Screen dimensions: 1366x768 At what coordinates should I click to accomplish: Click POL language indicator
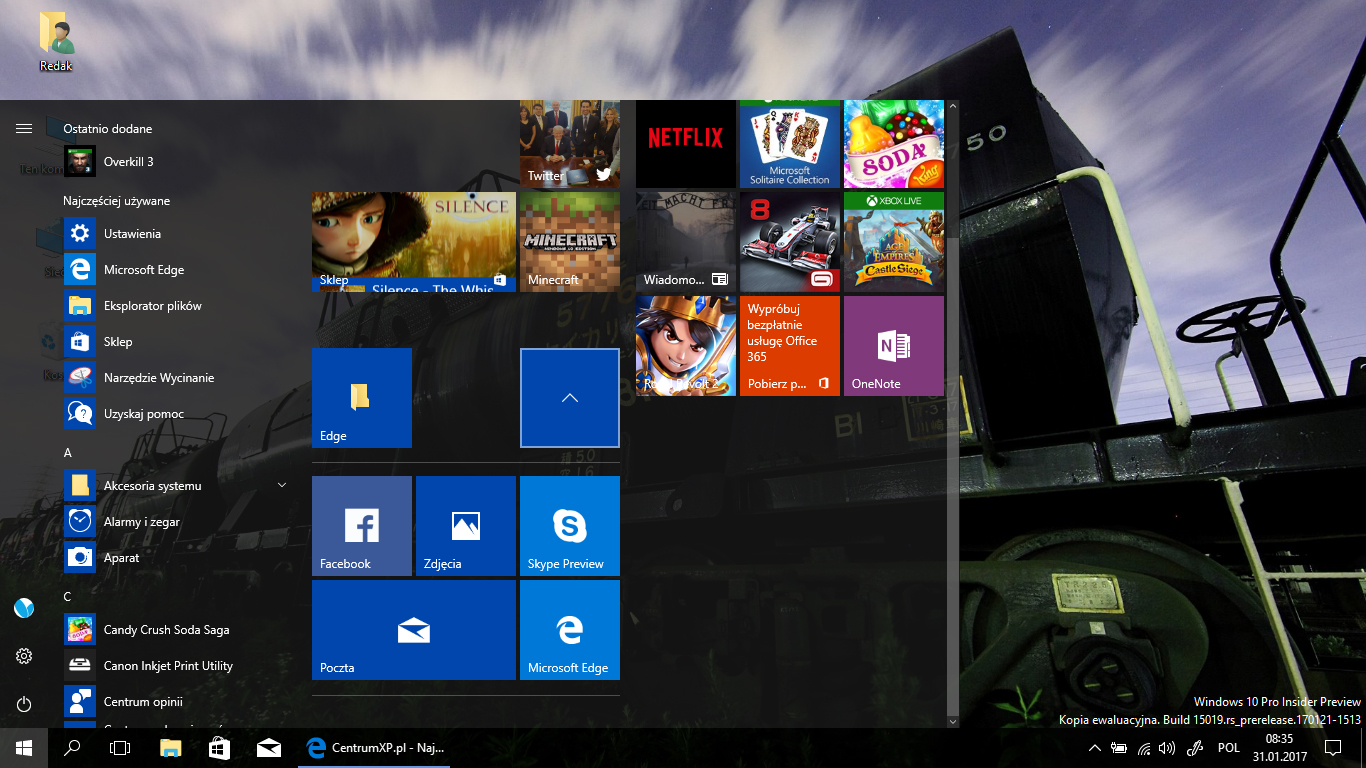pyautogui.click(x=1229, y=748)
